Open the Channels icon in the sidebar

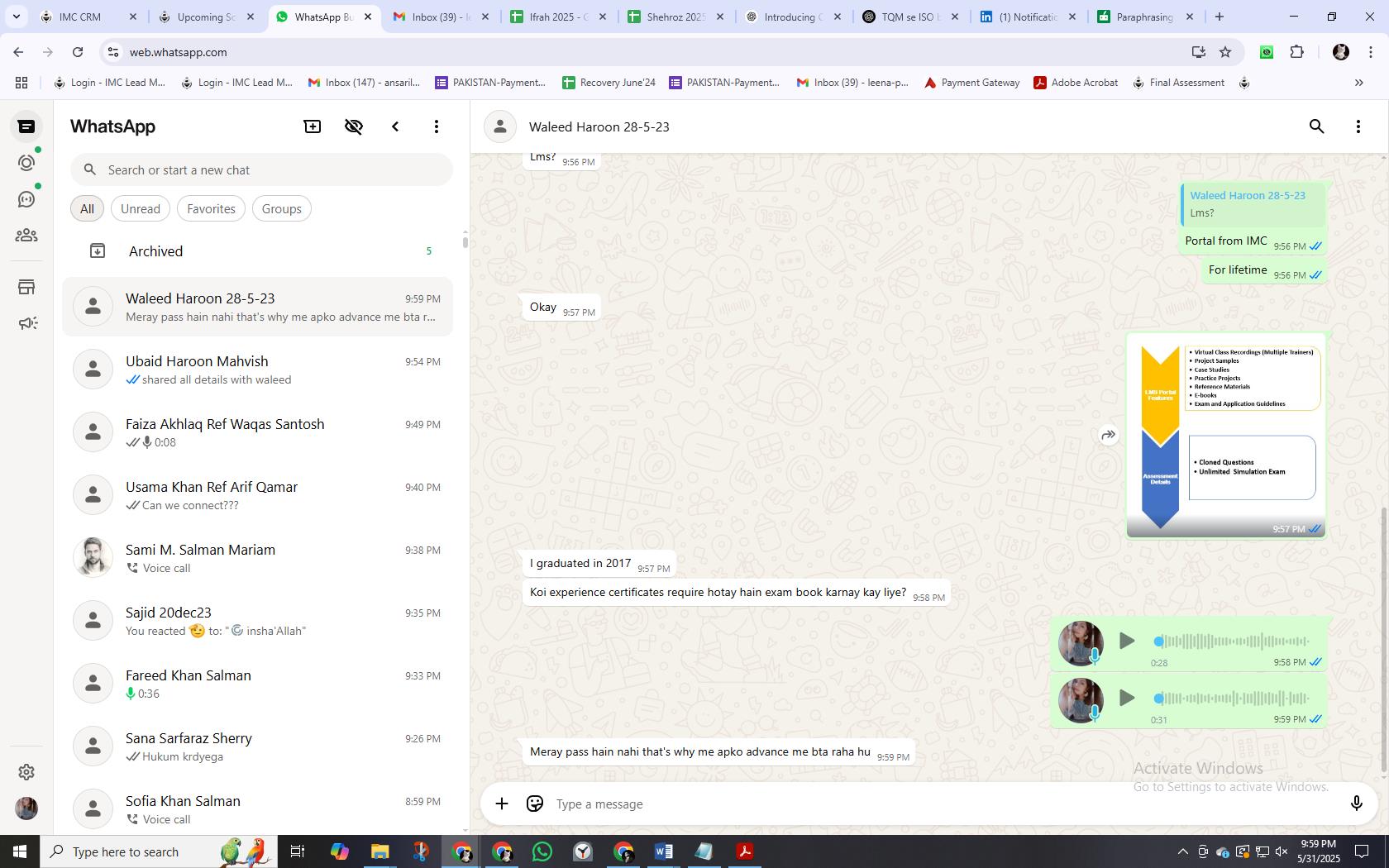coord(26,199)
